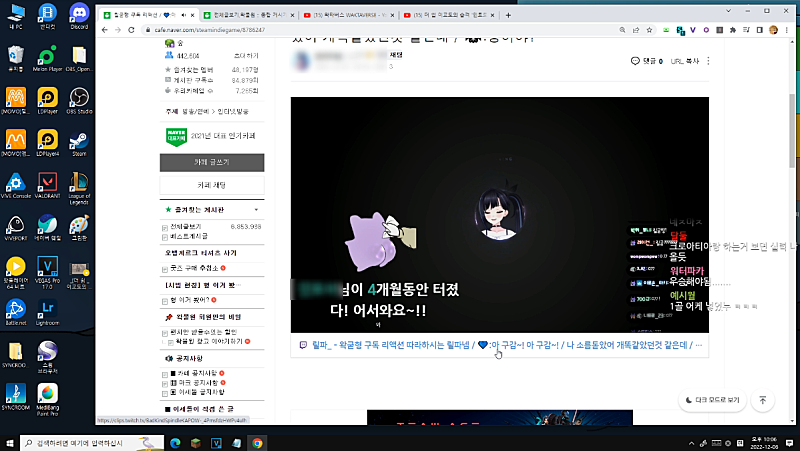Viewport: 800px width, 451px height.
Task: Reload the current Chrome page
Action: (x=131, y=30)
